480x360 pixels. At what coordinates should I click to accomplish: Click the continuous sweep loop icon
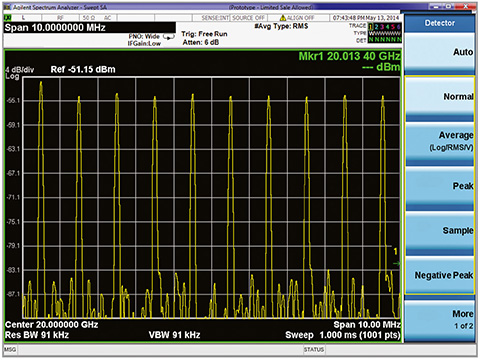(169, 37)
